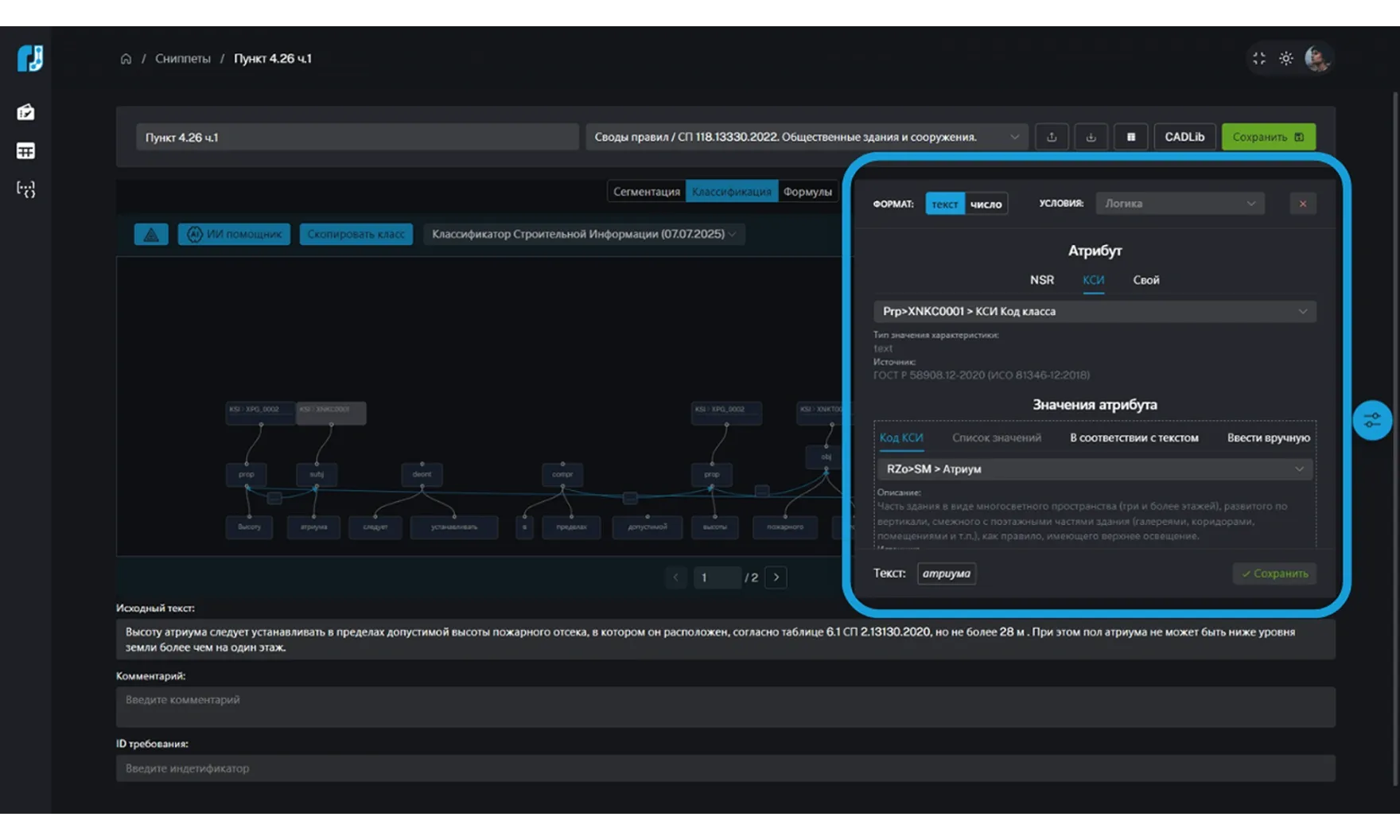Select the "subj" graph node
The image size is (1400, 840).
pos(317,475)
